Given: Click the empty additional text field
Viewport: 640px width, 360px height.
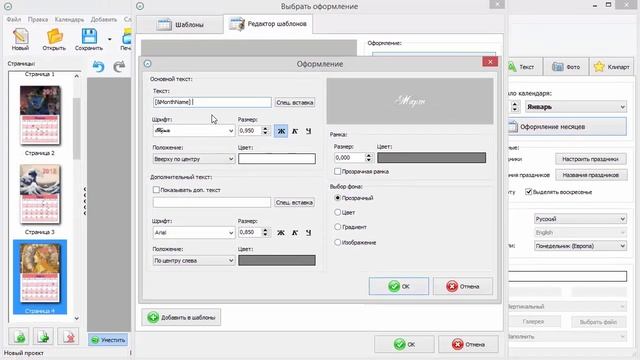Looking at the screenshot, I should click(x=212, y=202).
